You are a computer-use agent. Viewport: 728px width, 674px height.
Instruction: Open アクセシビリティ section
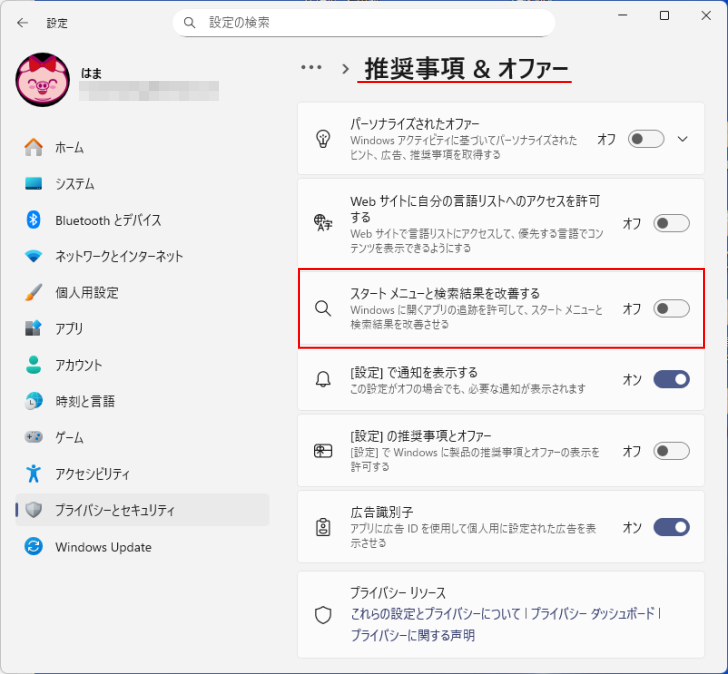(x=143, y=473)
